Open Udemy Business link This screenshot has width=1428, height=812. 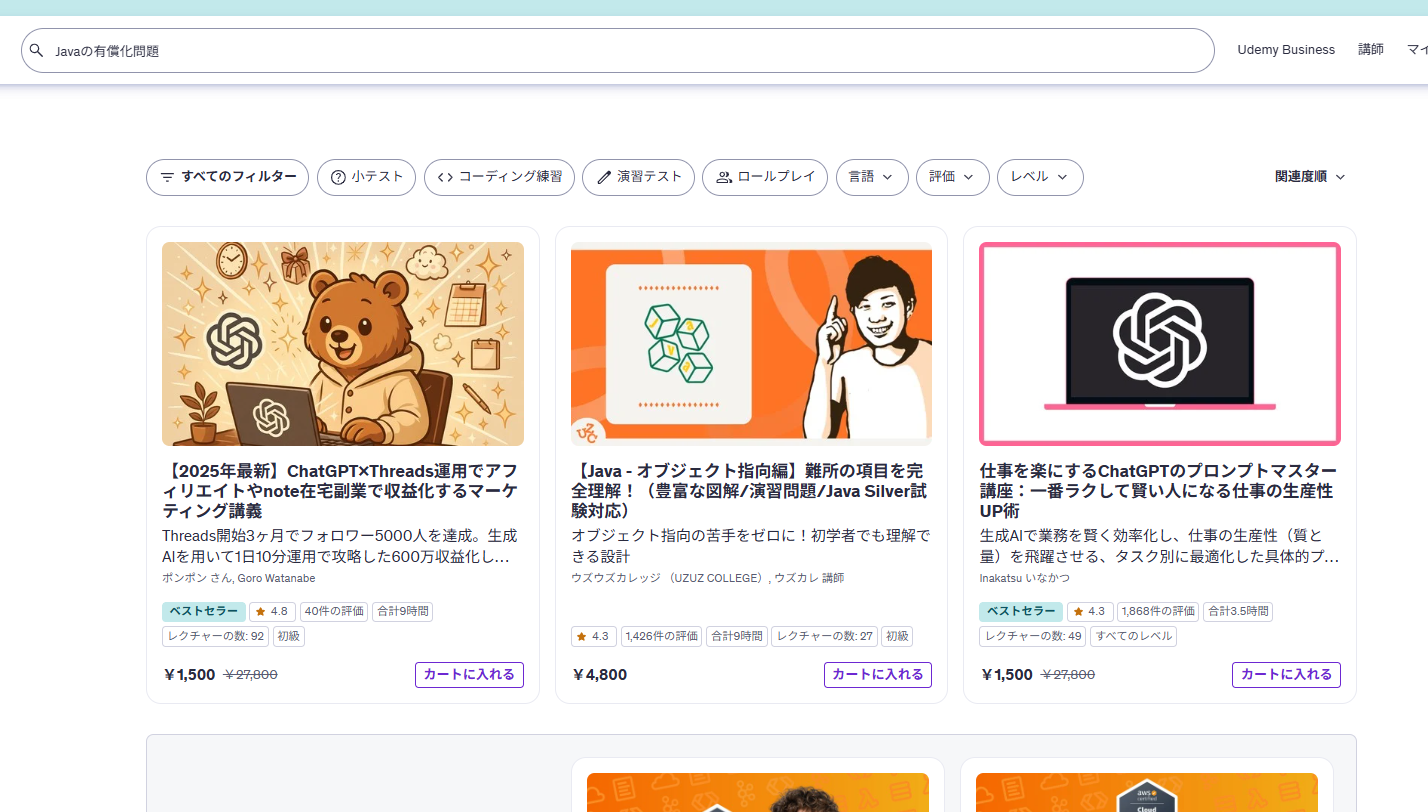click(1286, 50)
